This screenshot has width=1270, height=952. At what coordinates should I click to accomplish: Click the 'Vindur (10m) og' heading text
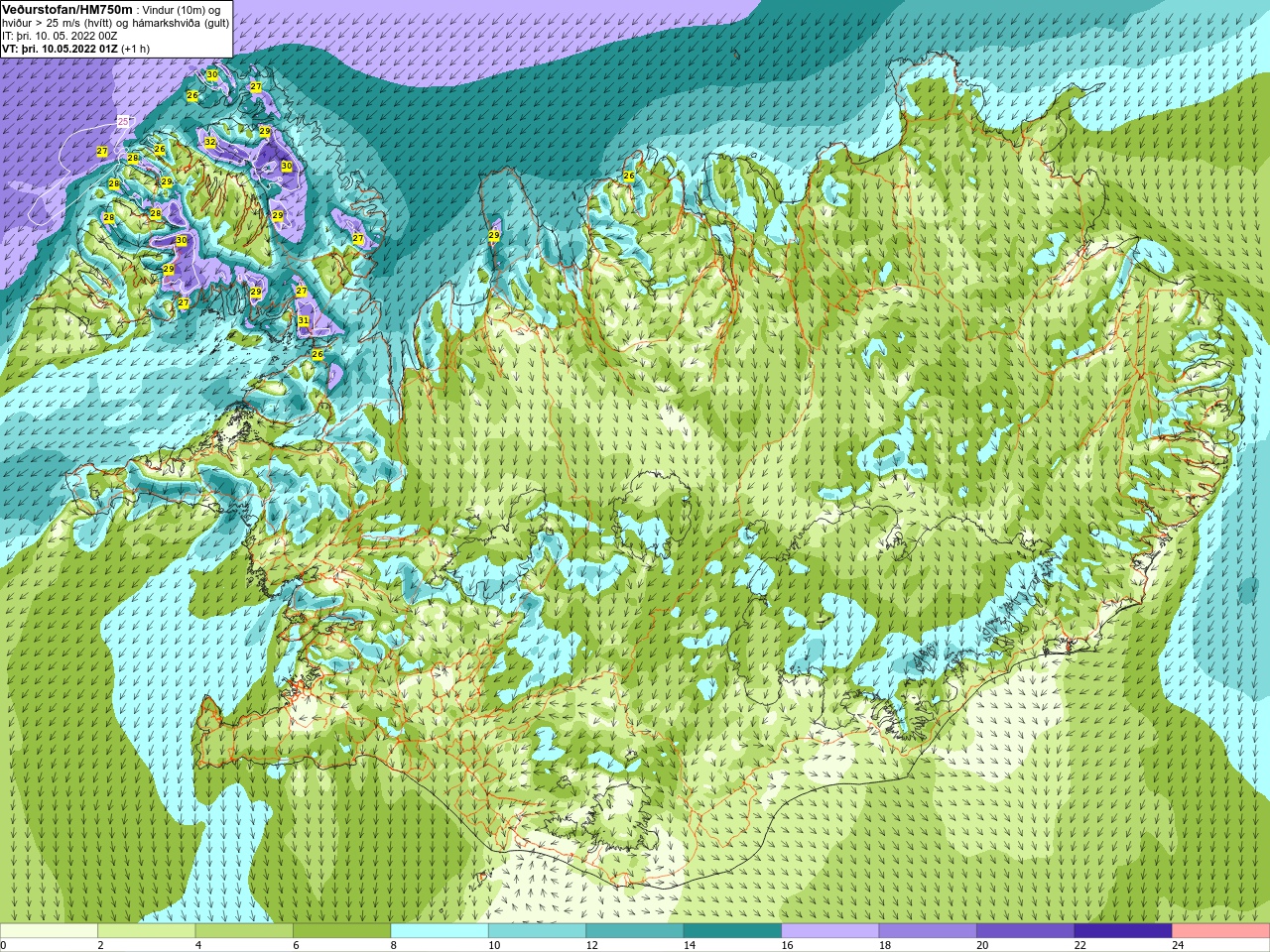point(182,10)
